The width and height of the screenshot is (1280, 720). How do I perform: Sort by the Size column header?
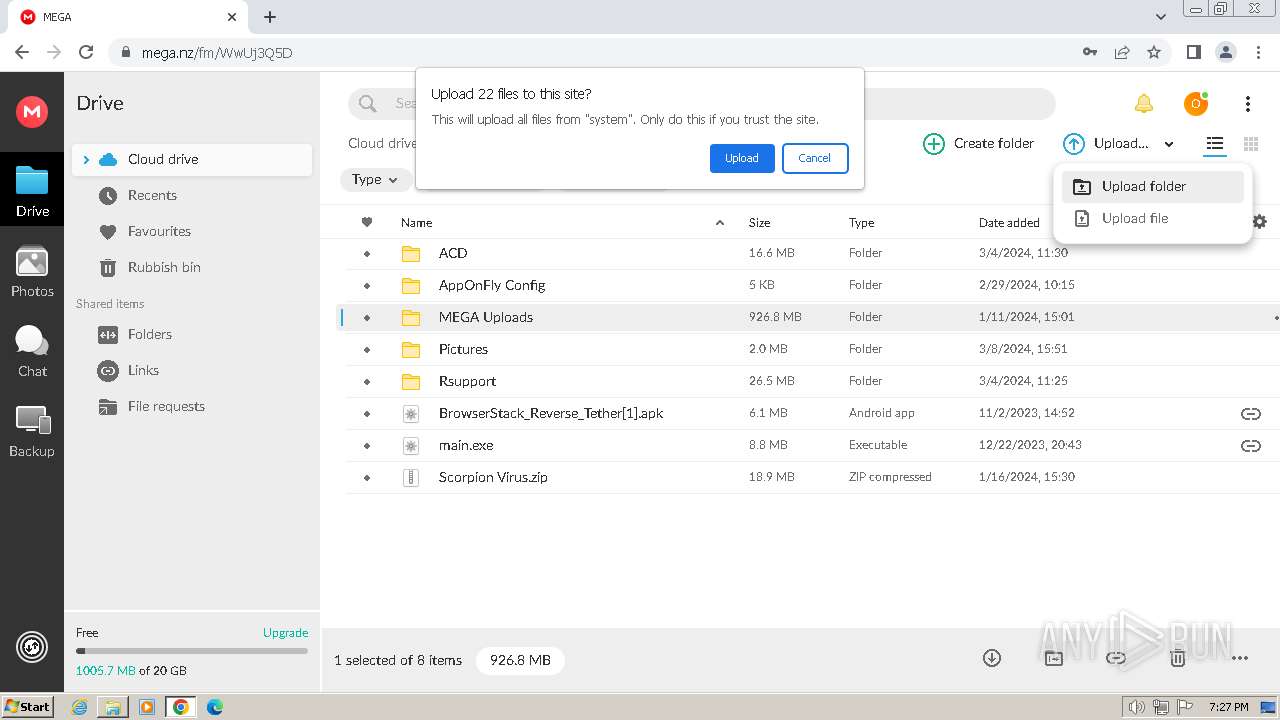(759, 223)
